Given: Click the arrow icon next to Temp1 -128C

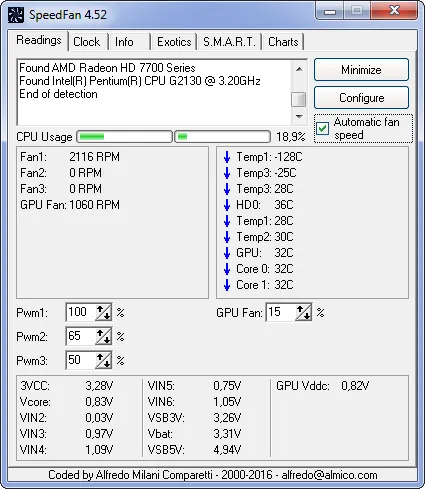Looking at the screenshot, I should 227,157.
